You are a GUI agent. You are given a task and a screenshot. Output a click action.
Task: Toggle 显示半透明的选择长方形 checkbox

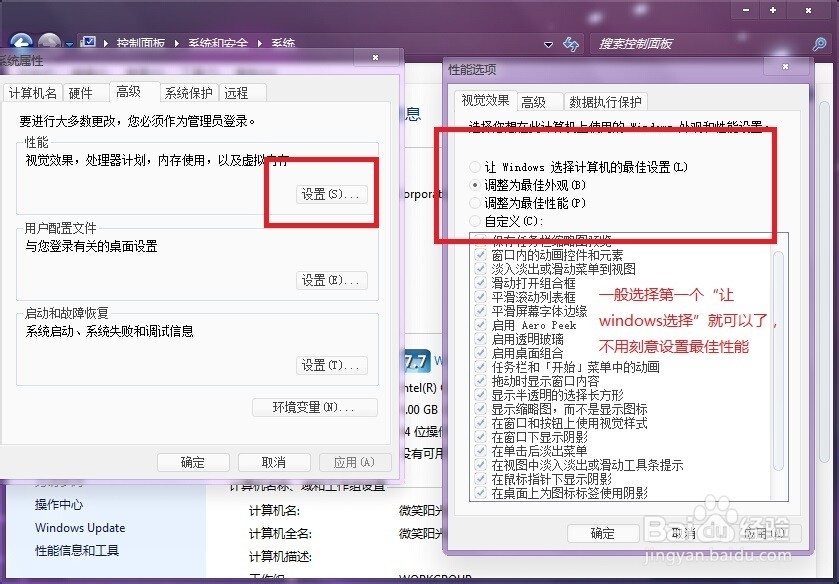point(480,395)
